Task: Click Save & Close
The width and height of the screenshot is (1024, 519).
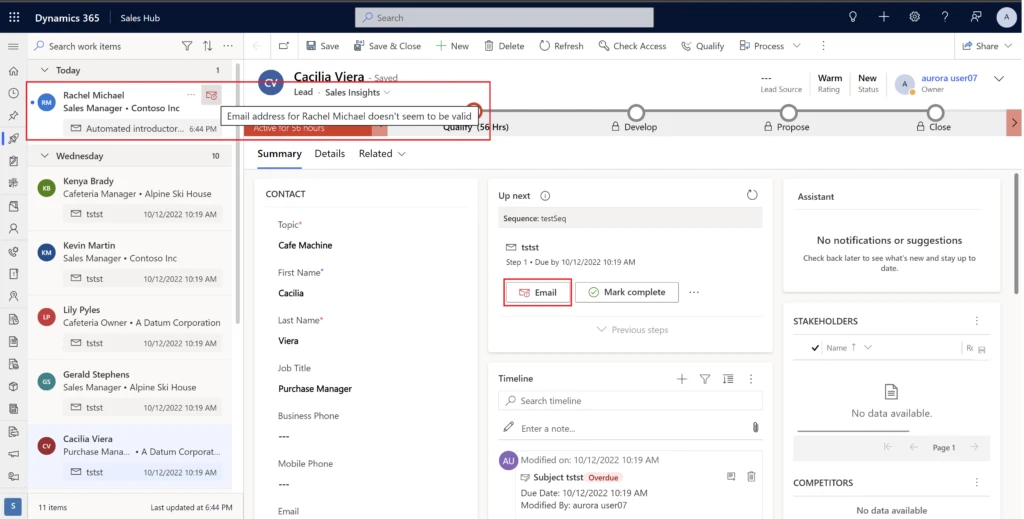Action: coord(387,46)
